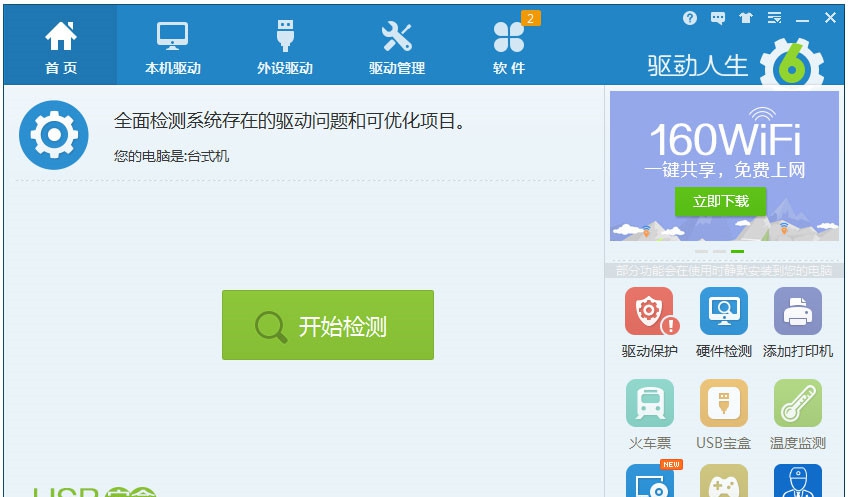849x497 pixels.
Task: Open 添加打印机 printer tool
Action: (x=798, y=323)
